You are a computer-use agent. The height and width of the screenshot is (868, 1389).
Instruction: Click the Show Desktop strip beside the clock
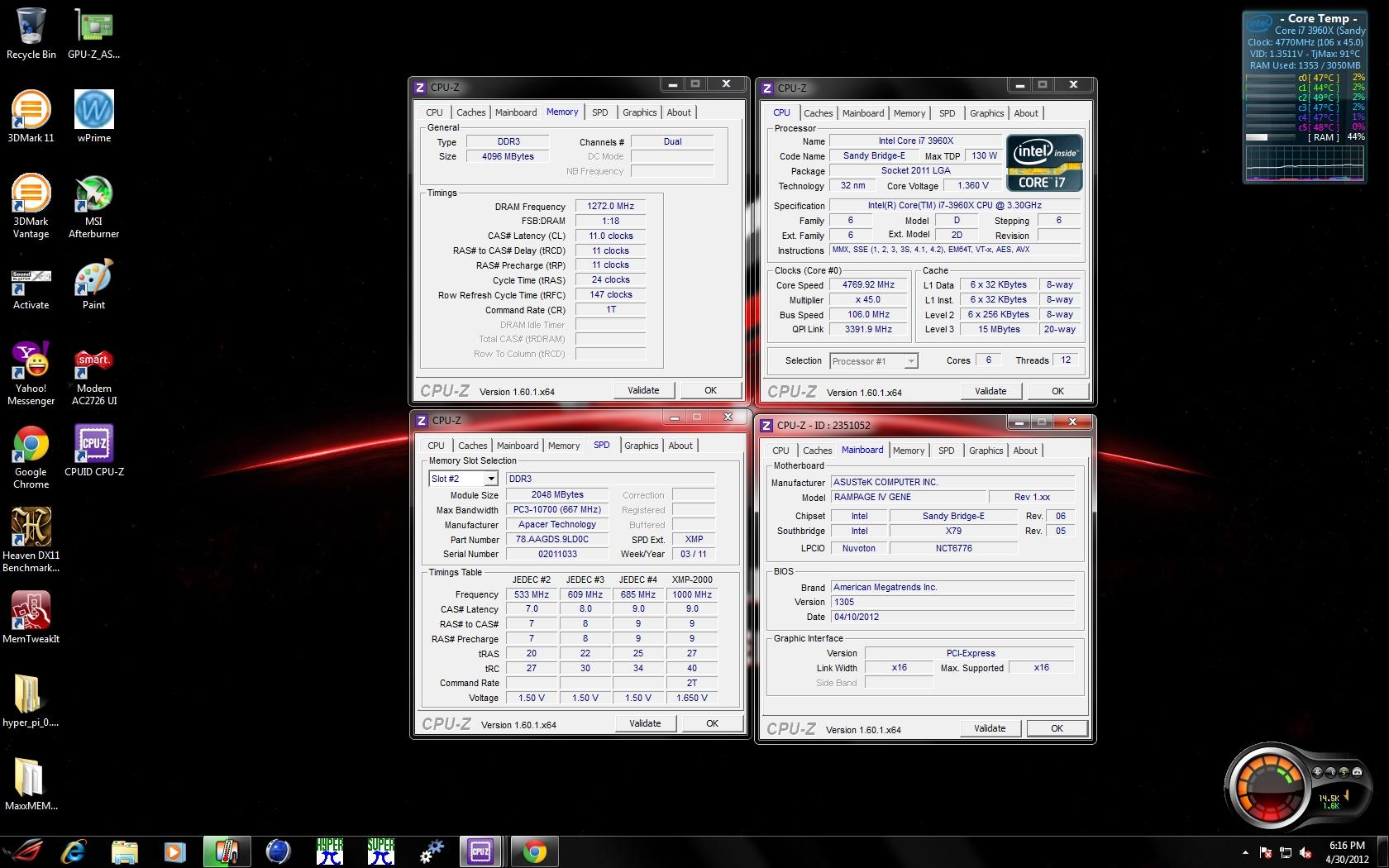(x=1383, y=852)
